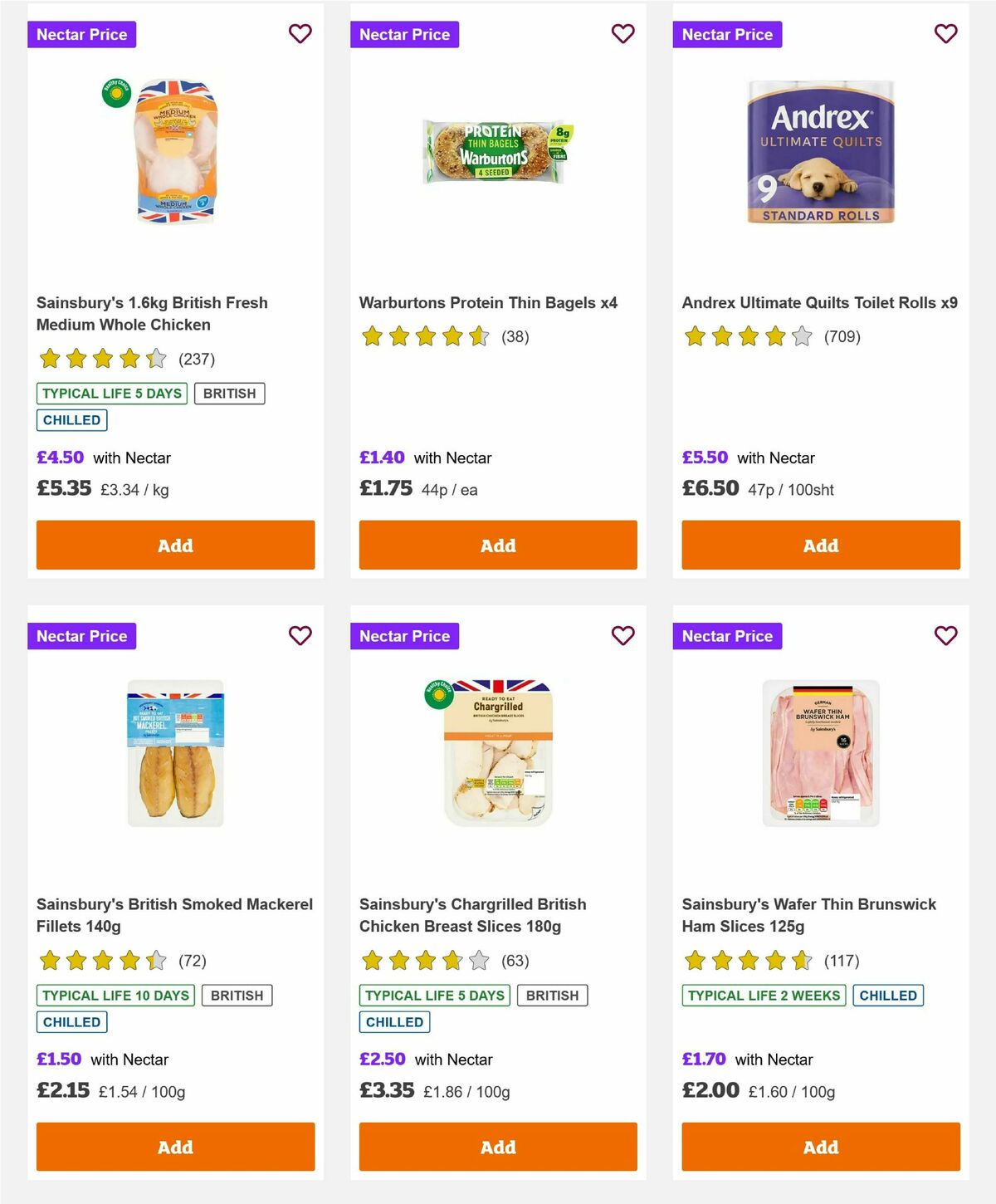
Task: Select the BRITISH tag on chargrilled chicken
Action: tap(552, 995)
